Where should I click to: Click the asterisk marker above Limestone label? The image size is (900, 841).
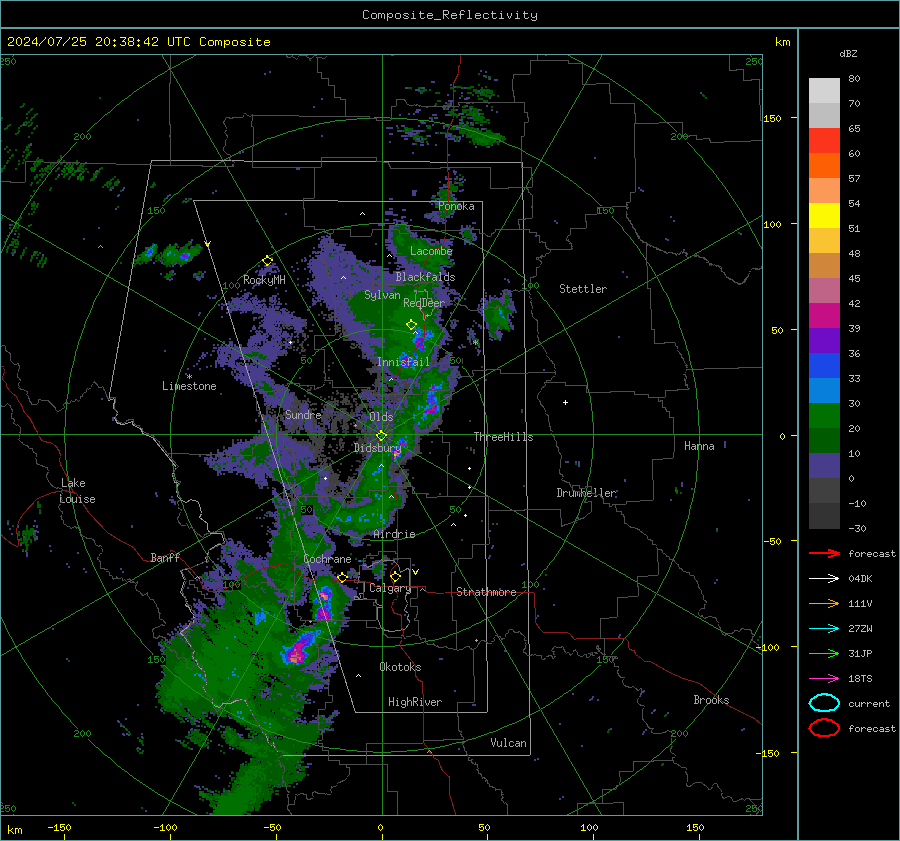tap(189, 377)
